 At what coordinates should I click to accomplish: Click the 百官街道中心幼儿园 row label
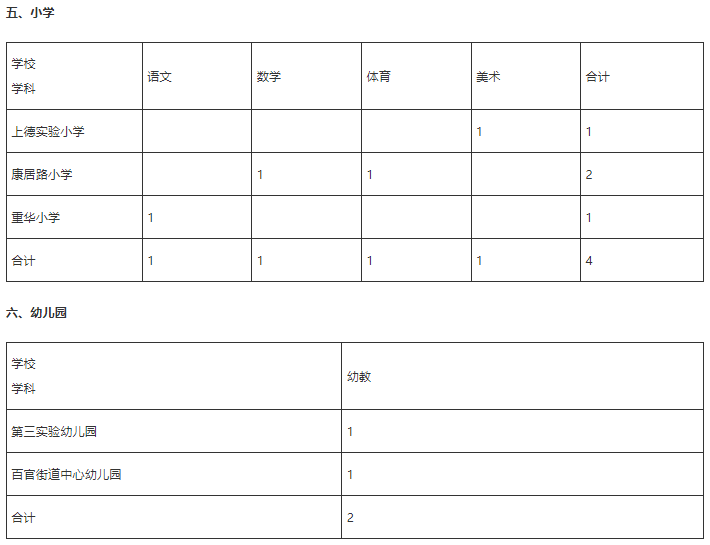(x=66, y=474)
